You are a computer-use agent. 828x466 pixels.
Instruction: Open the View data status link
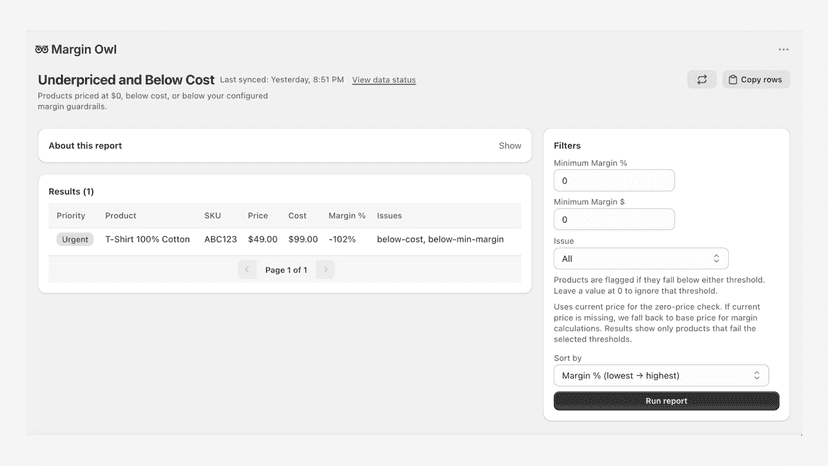pos(384,80)
